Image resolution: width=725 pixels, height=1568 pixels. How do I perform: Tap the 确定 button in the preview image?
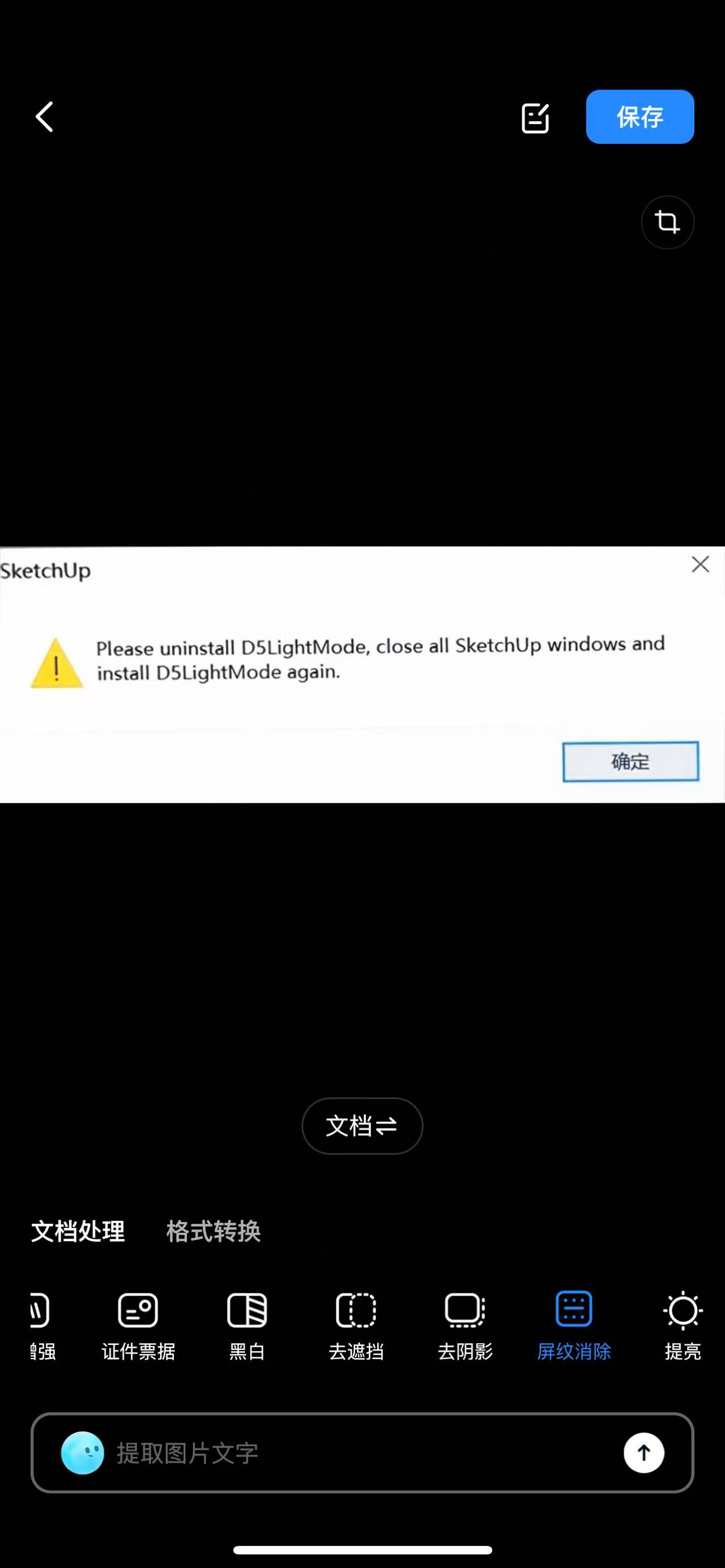point(630,762)
